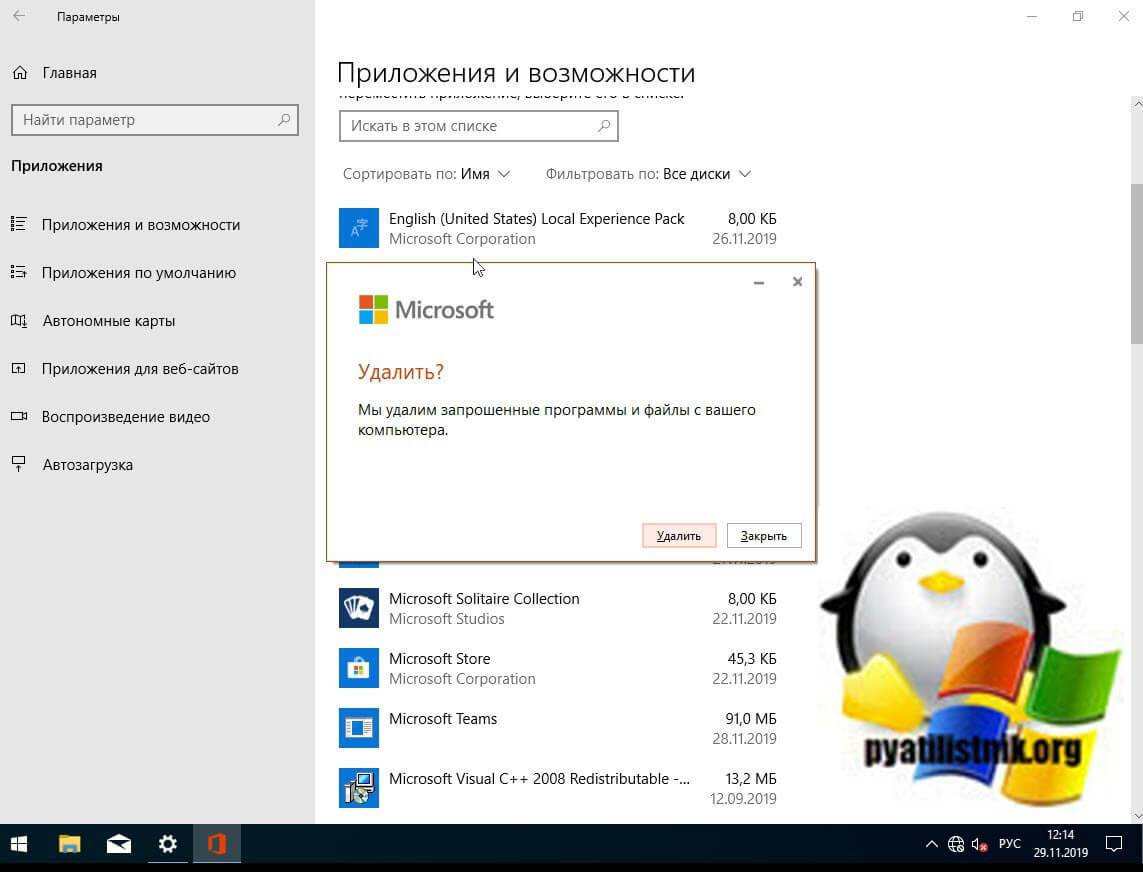1143x872 pixels.
Task: Switch keyboard layout via РУС indicator
Action: point(1009,844)
